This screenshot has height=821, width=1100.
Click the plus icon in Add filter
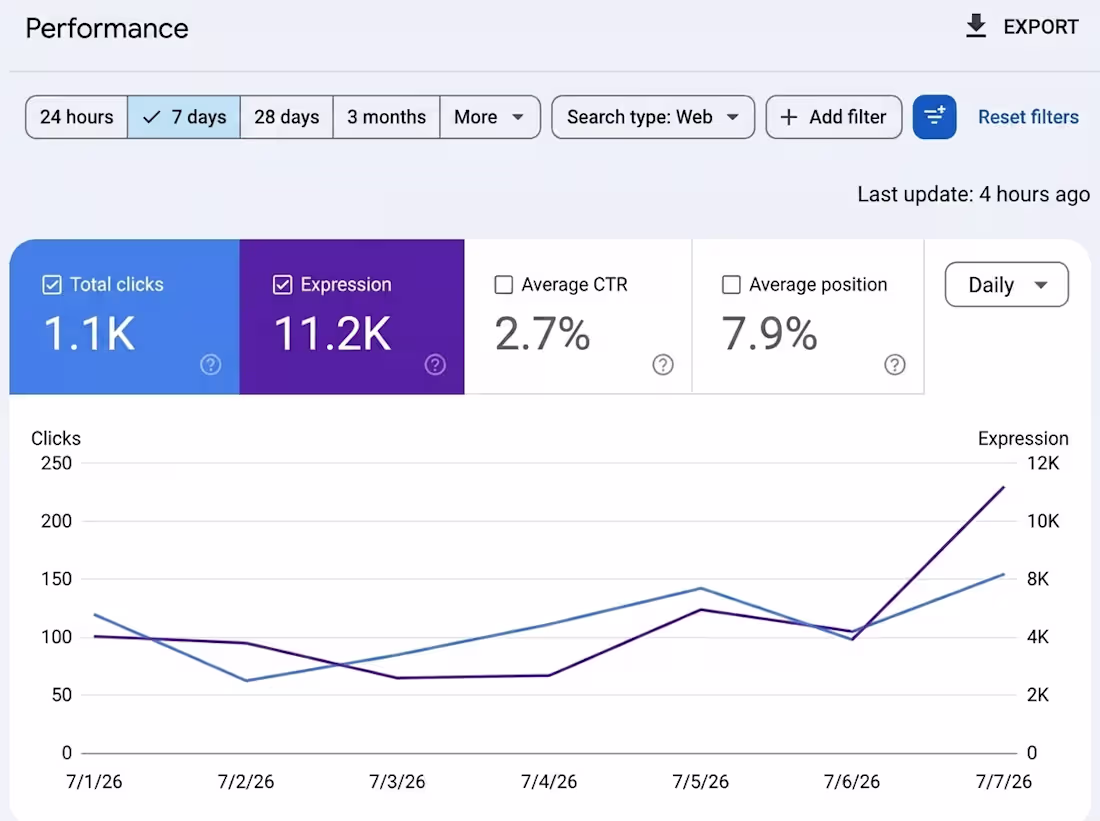[789, 116]
